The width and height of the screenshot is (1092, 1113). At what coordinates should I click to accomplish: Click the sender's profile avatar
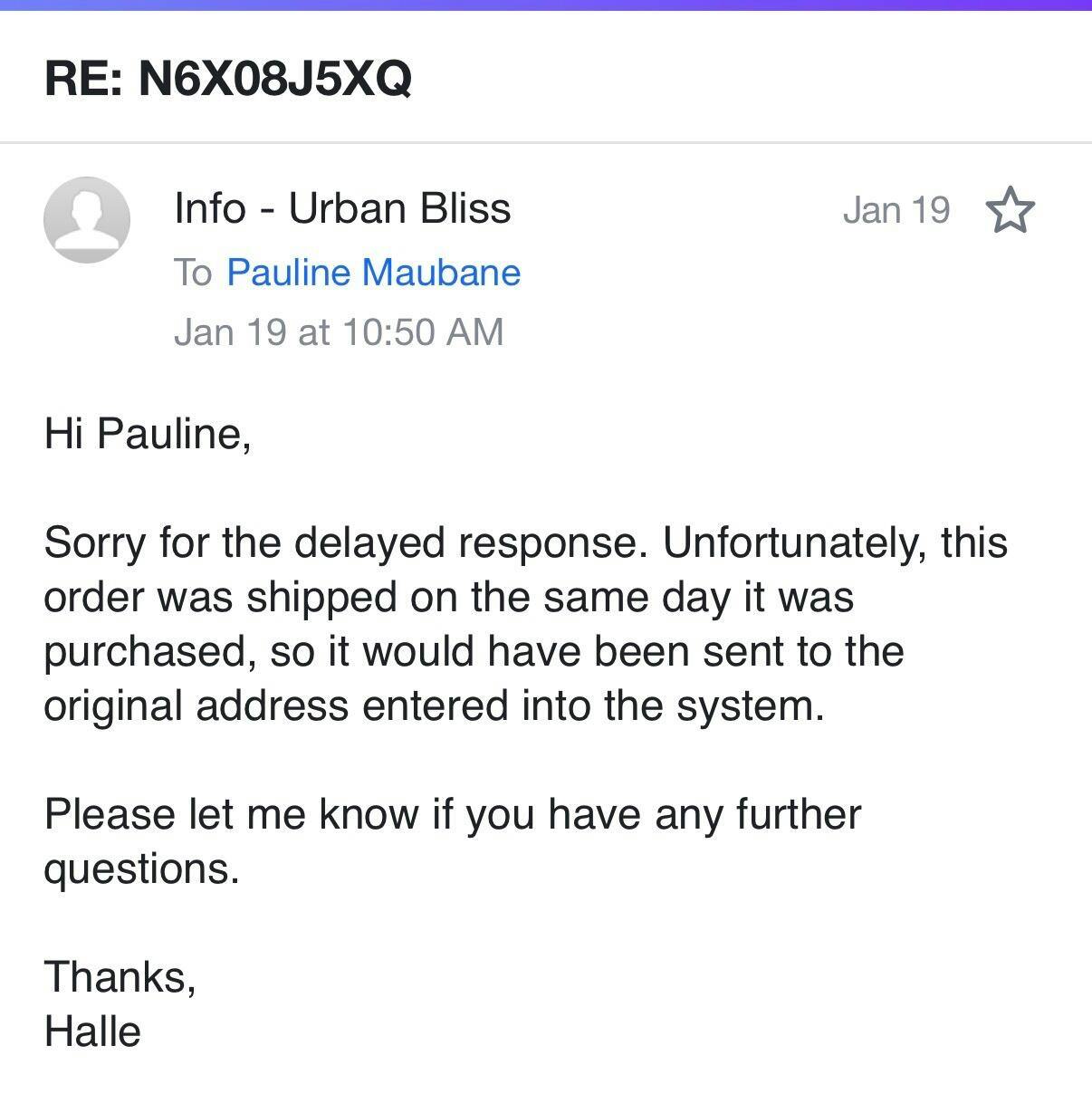coord(87,220)
